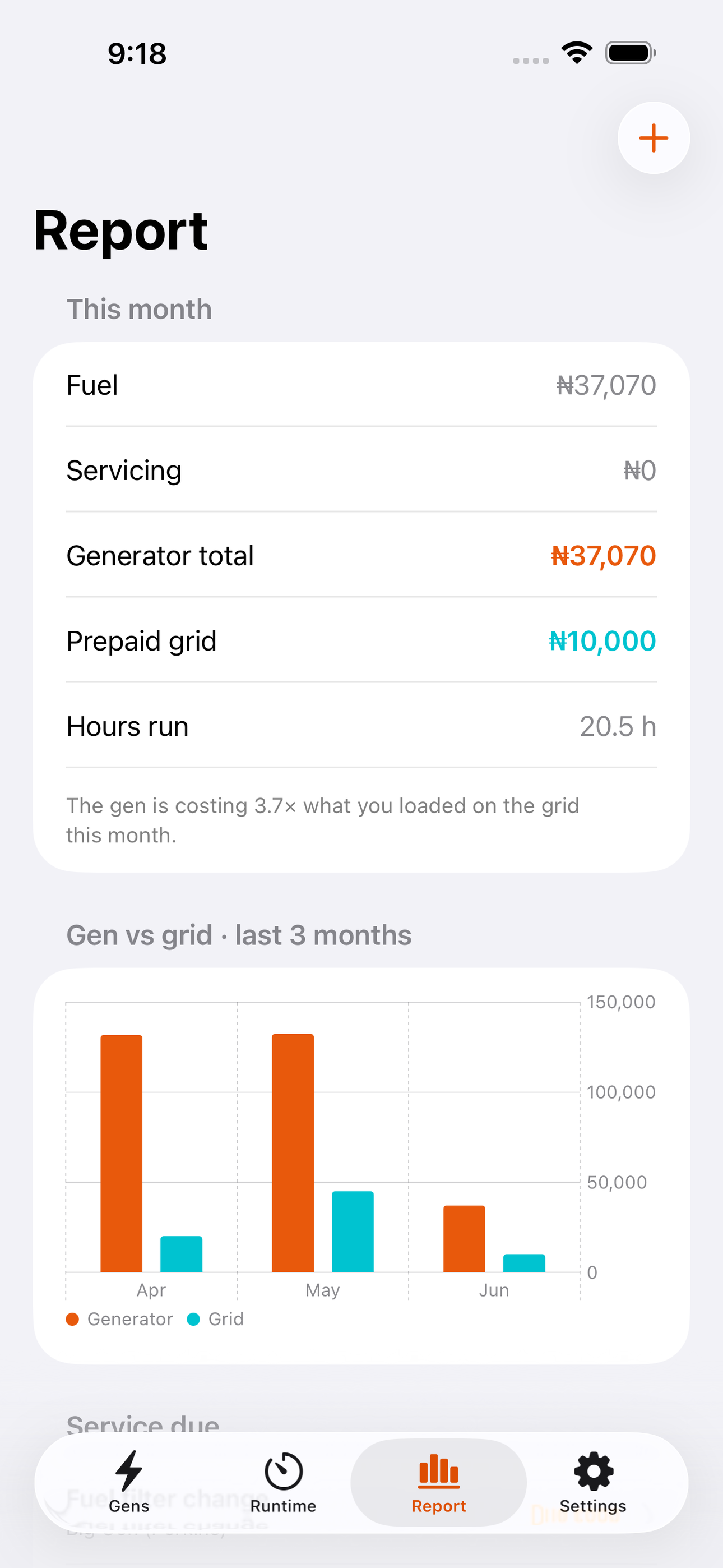Viewport: 723px width, 1568px height.
Task: Tap the Report page title
Action: (121, 230)
